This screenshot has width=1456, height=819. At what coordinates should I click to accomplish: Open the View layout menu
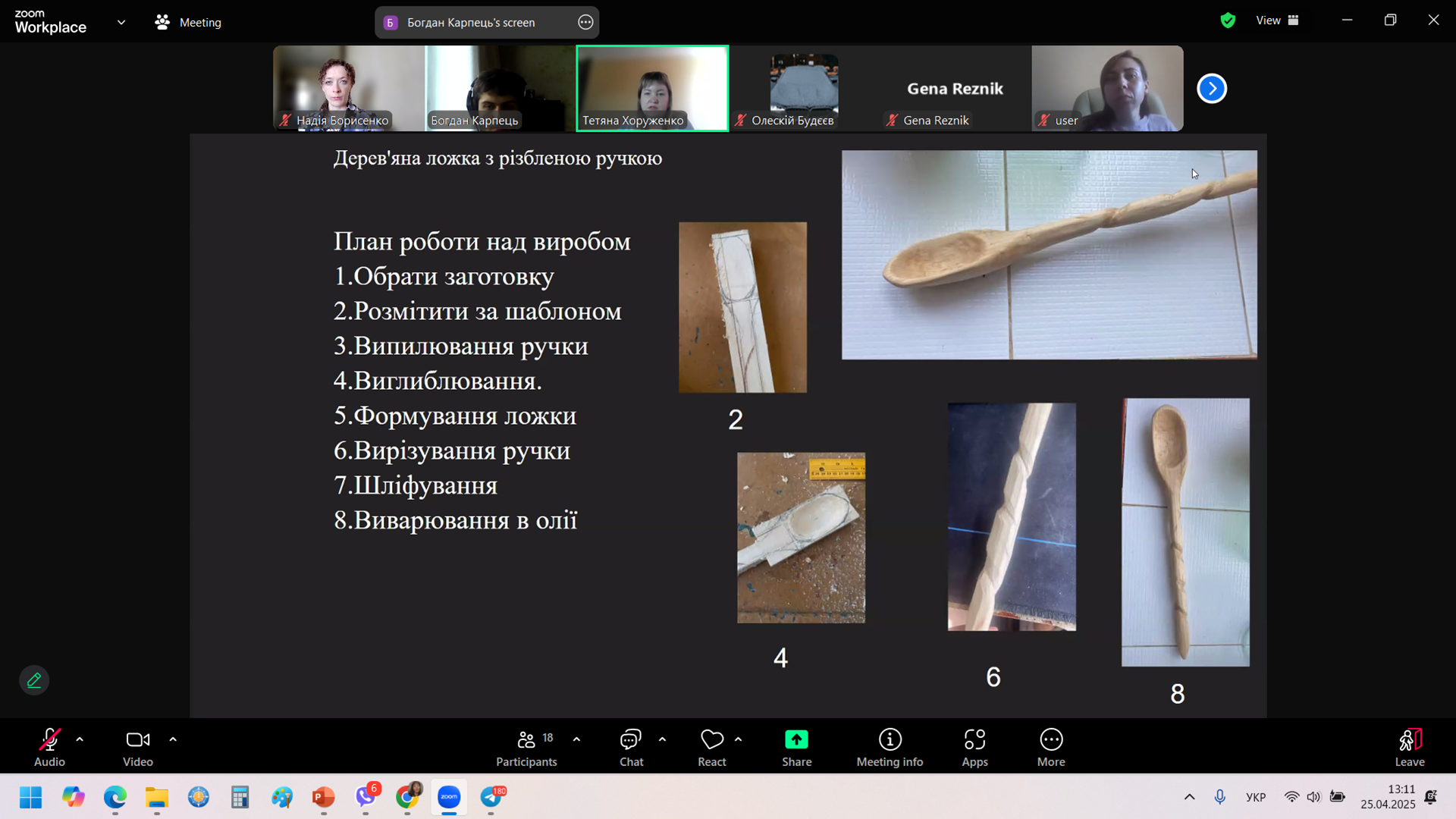[x=1277, y=20]
